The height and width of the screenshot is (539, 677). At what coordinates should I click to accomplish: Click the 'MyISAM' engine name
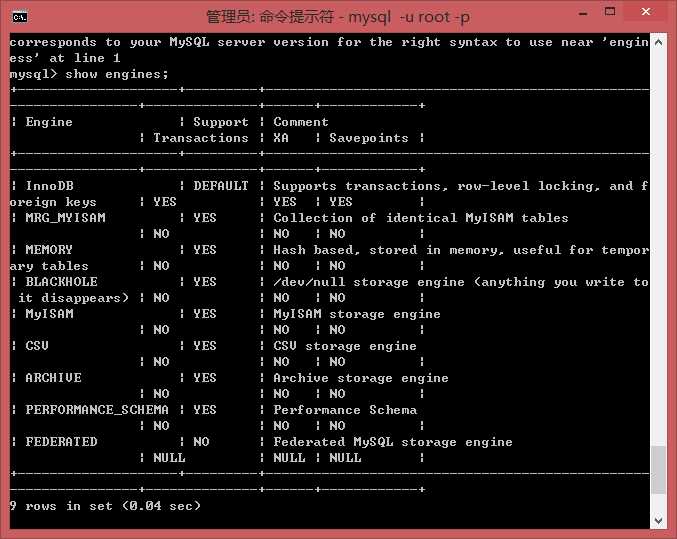49,314
